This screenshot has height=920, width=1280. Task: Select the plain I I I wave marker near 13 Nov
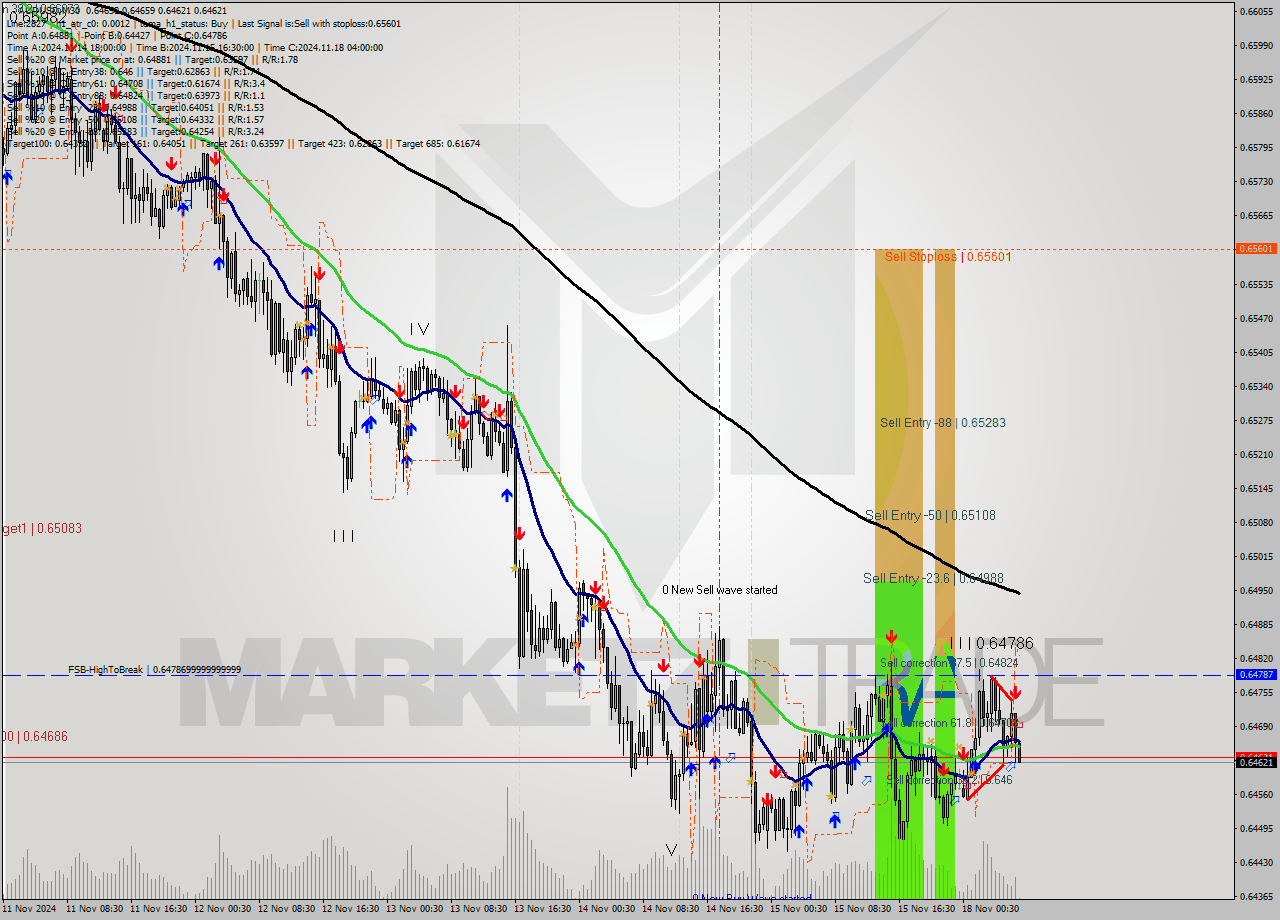click(x=343, y=536)
